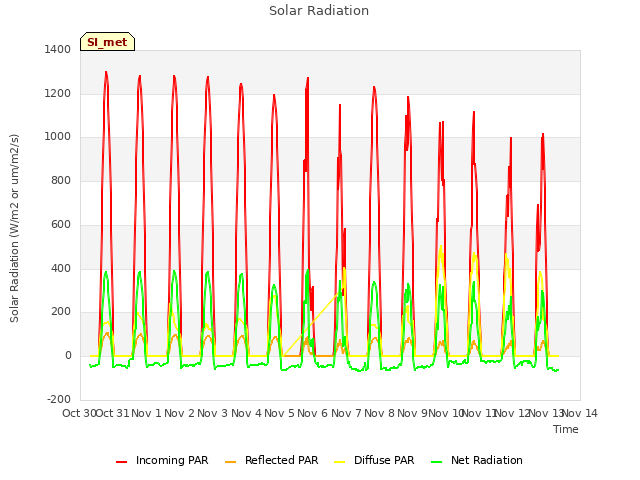Toggle the Incoming PAR legend entry
The width and height of the screenshot is (640, 480).
click(162, 460)
